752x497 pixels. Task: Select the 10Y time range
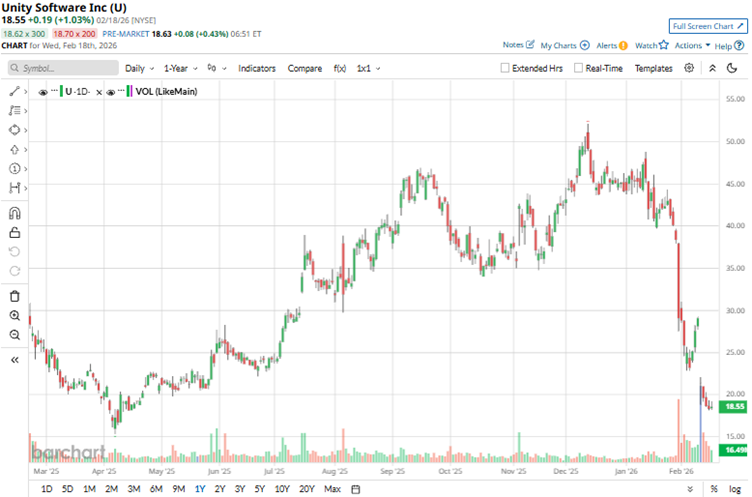pos(282,489)
